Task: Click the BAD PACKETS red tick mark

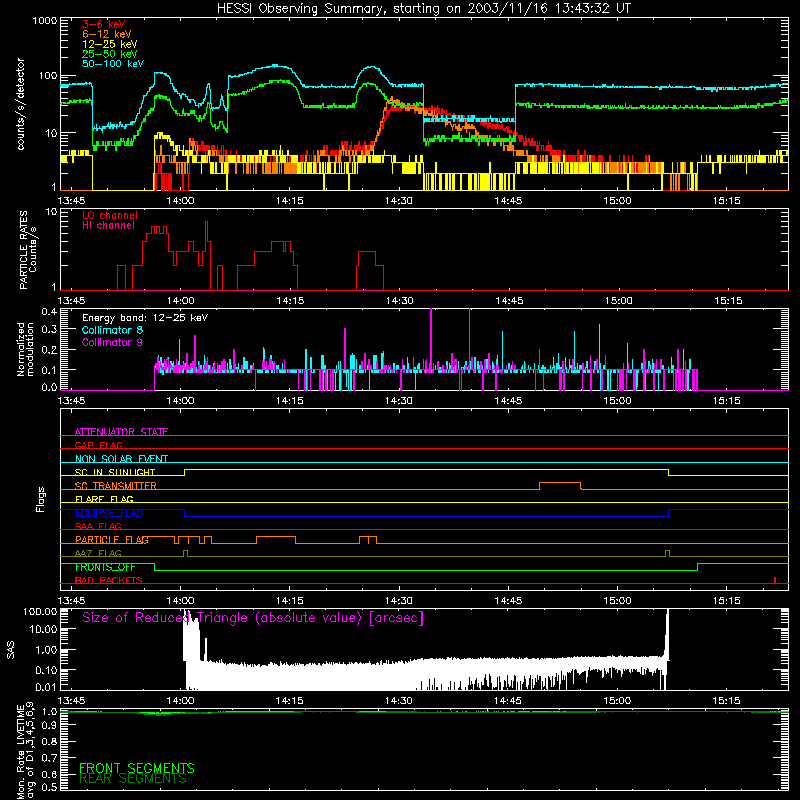Action: [x=774, y=580]
